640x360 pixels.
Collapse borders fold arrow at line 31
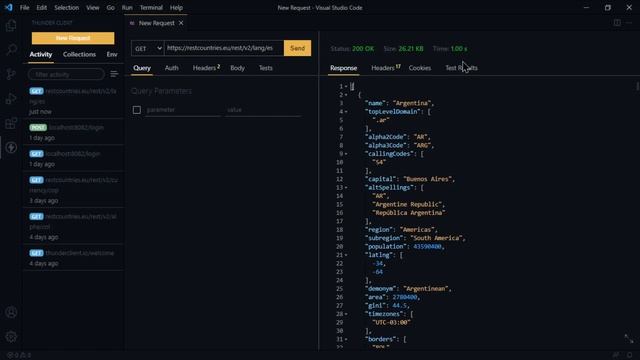click(x=346, y=340)
